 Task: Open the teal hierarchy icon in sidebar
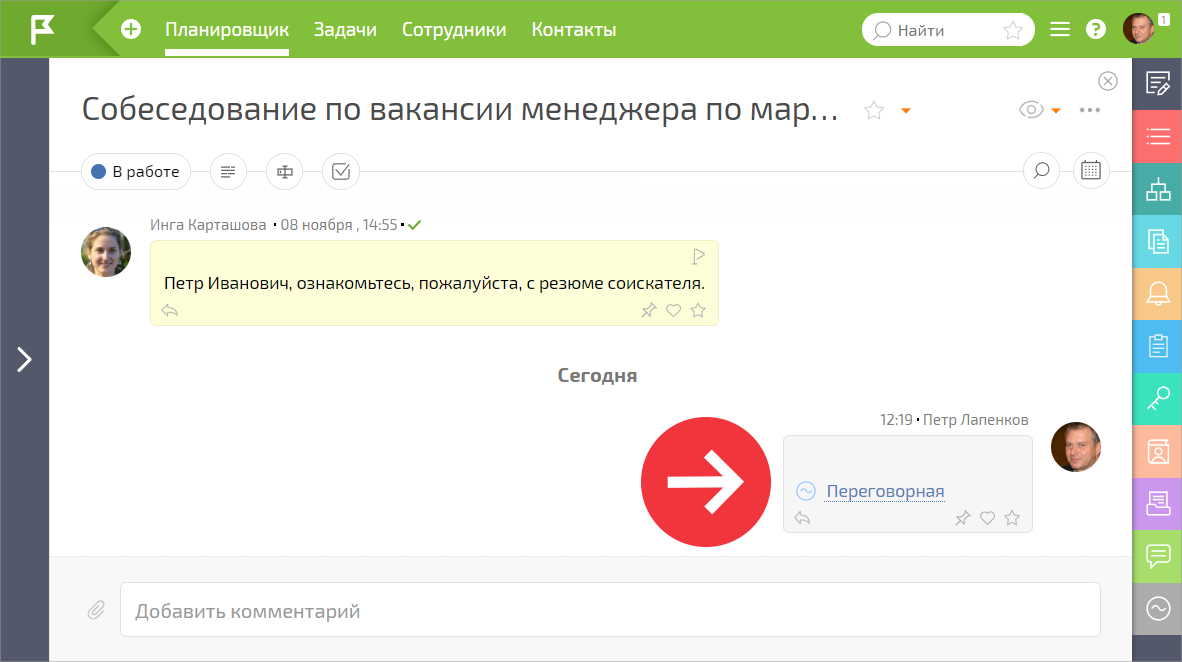click(x=1157, y=189)
